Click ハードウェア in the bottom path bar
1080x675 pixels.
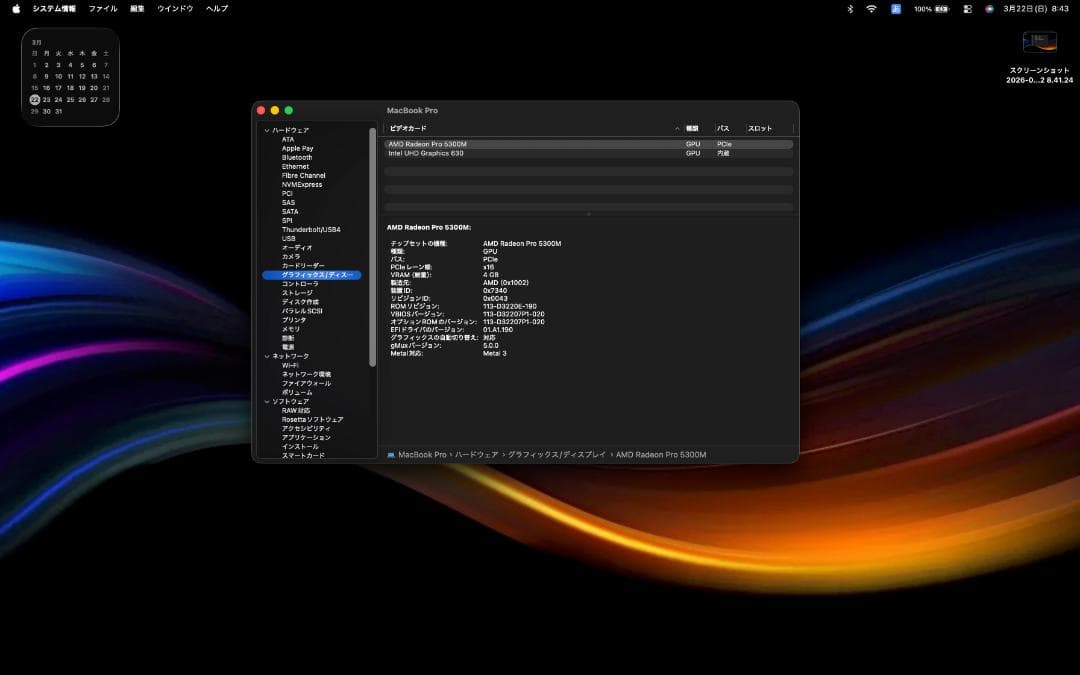[477, 455]
